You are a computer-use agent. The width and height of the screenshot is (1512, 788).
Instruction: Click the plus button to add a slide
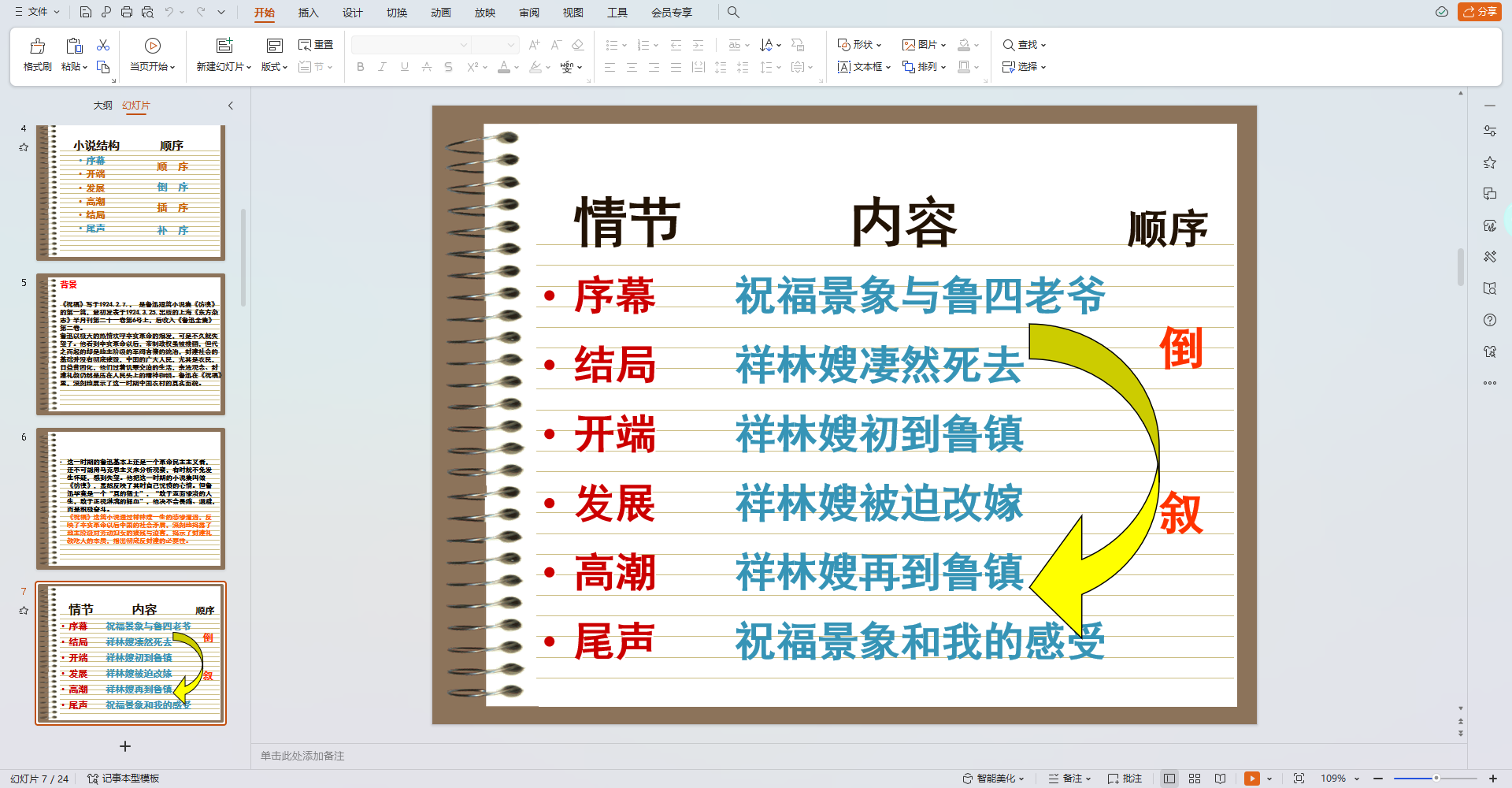pyautogui.click(x=124, y=746)
